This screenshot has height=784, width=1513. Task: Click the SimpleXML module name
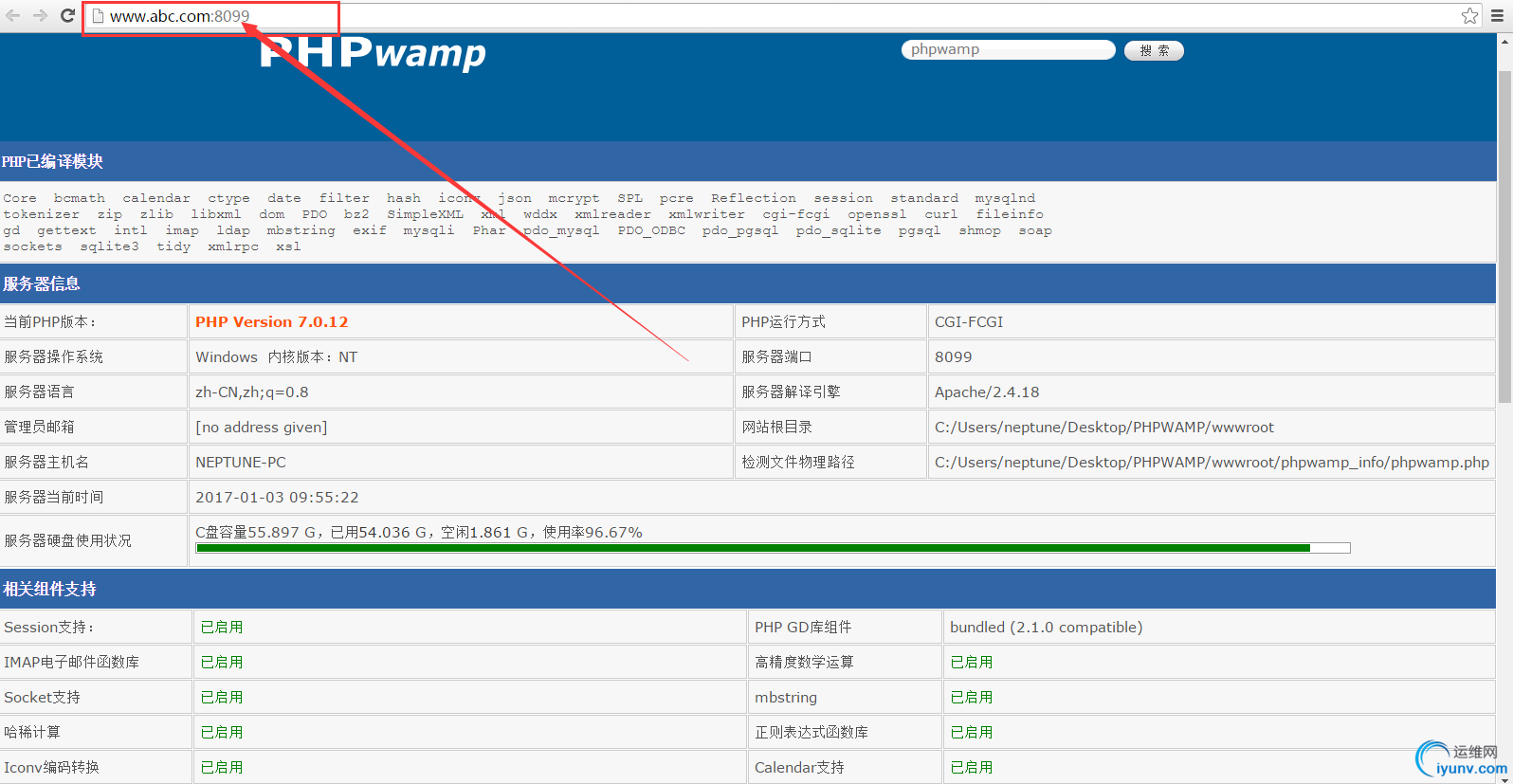(x=425, y=214)
